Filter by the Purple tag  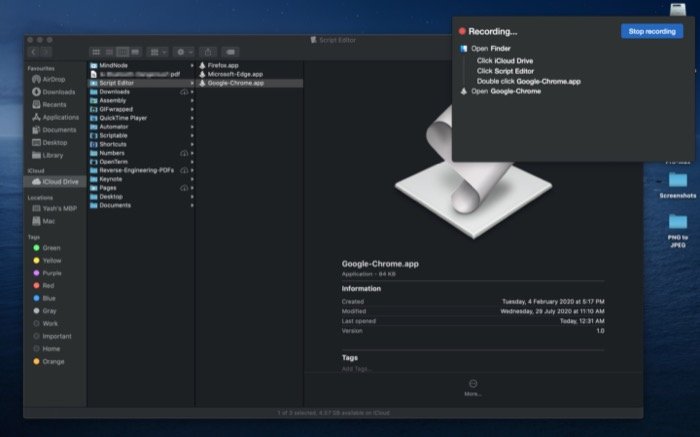[47, 273]
